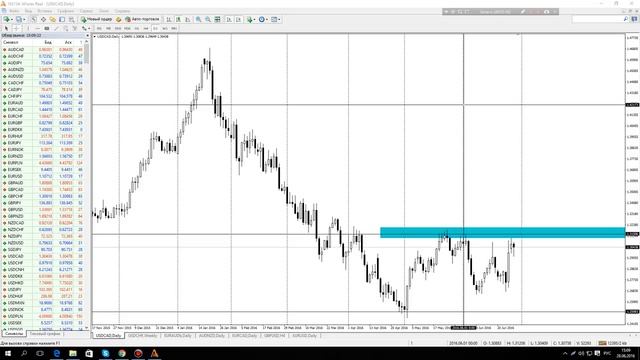This screenshot has width=640, height=360.
Task: Click the triangle beside USDCAD,Daily chart title
Action: coord(95,36)
